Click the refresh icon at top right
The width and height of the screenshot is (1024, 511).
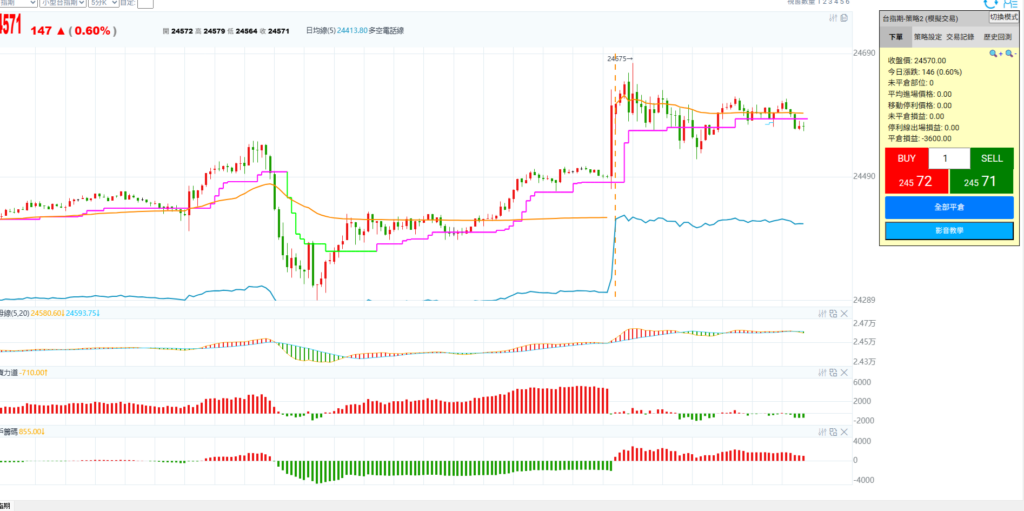990,4
